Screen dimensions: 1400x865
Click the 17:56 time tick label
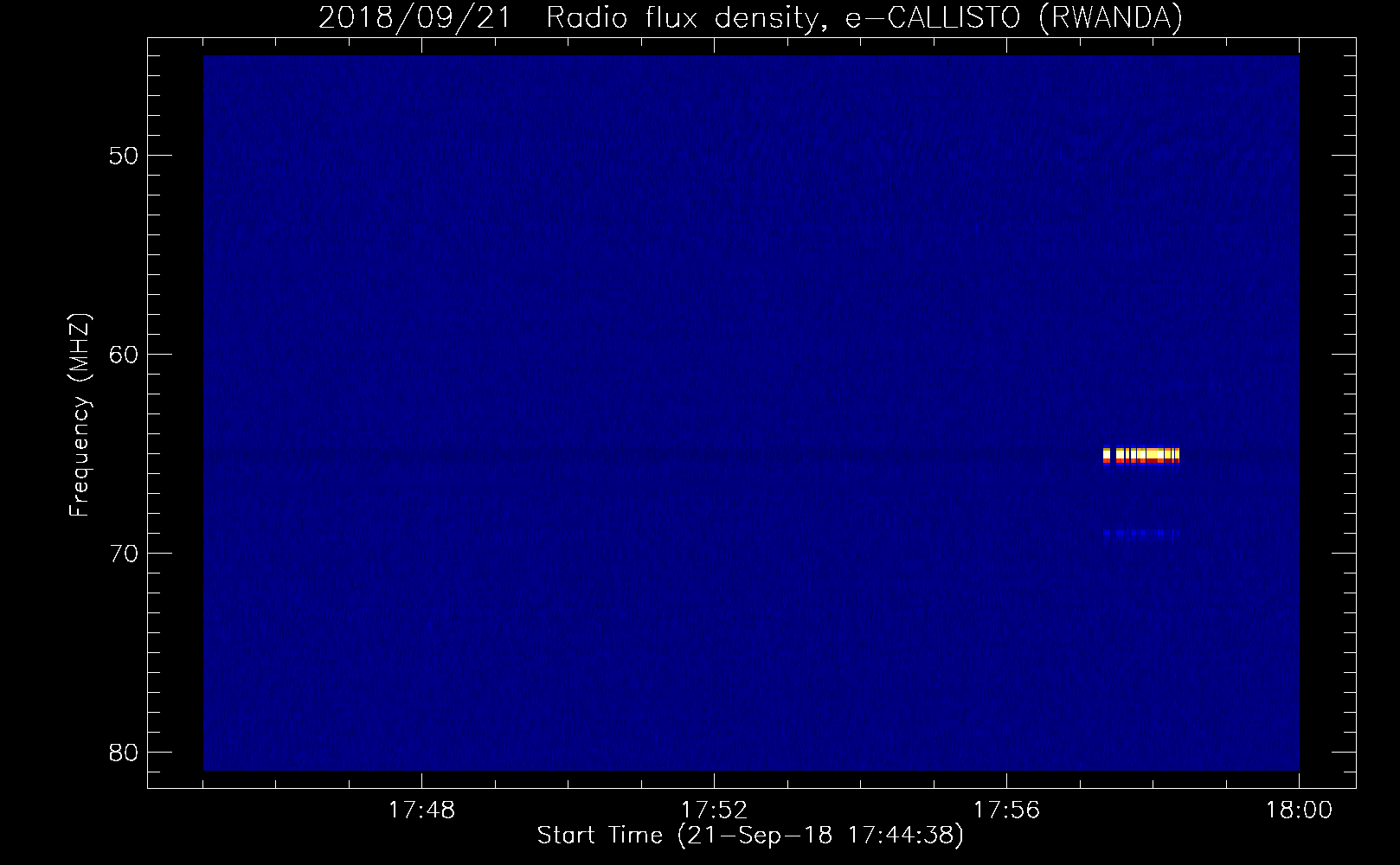[1006, 811]
